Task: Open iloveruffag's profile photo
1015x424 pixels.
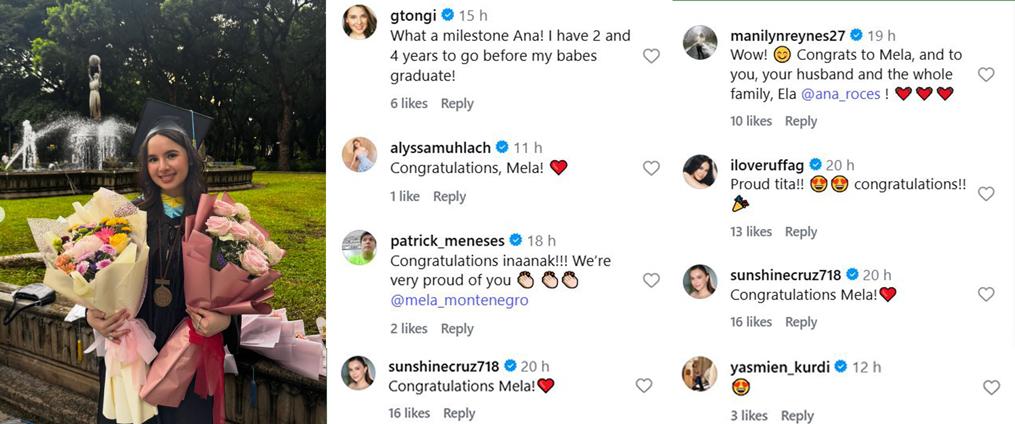Action: click(700, 172)
